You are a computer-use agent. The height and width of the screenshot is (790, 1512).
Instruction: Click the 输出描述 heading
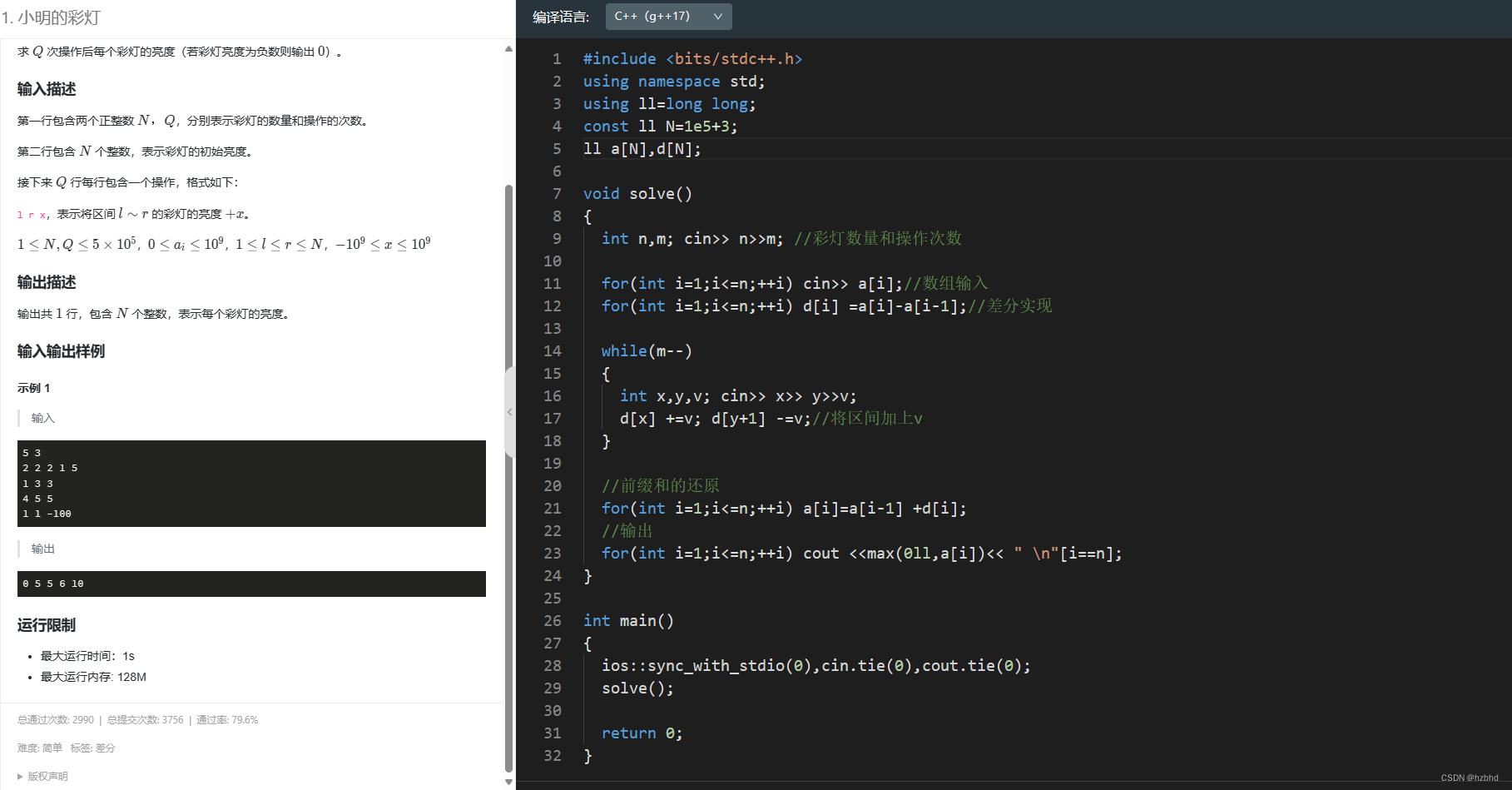point(47,282)
